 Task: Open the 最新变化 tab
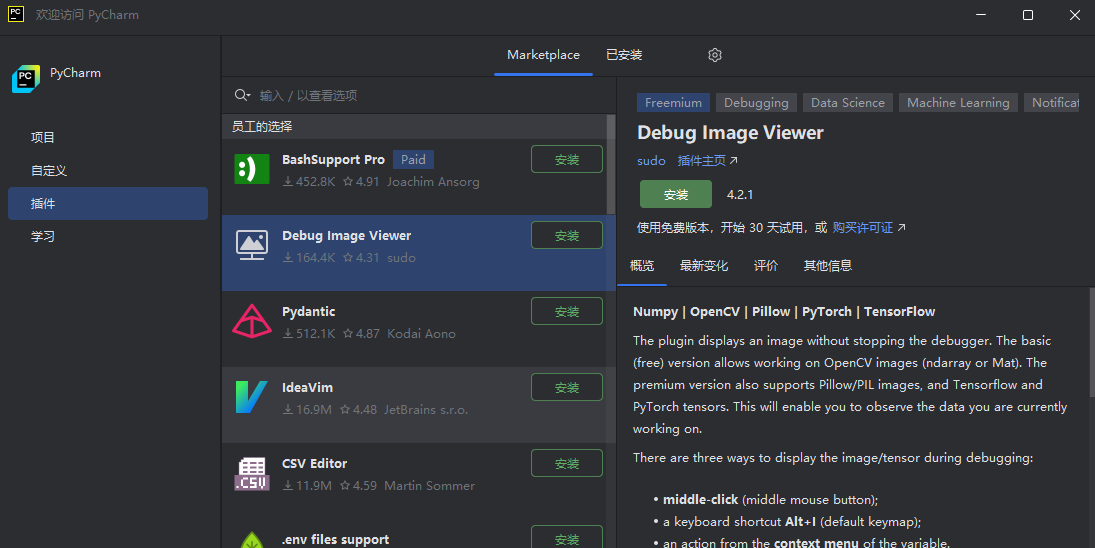click(704, 266)
